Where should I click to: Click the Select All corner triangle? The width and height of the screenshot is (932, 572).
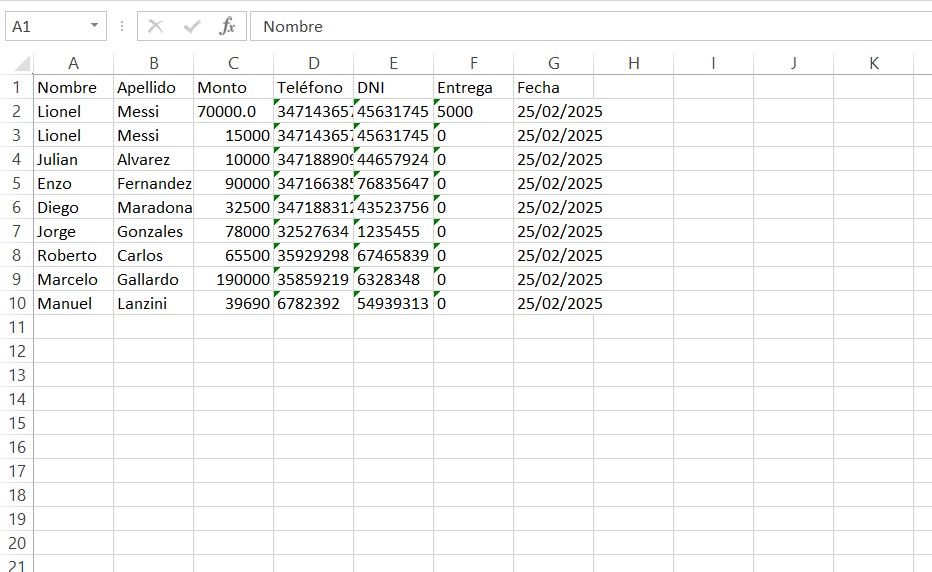pos(22,64)
